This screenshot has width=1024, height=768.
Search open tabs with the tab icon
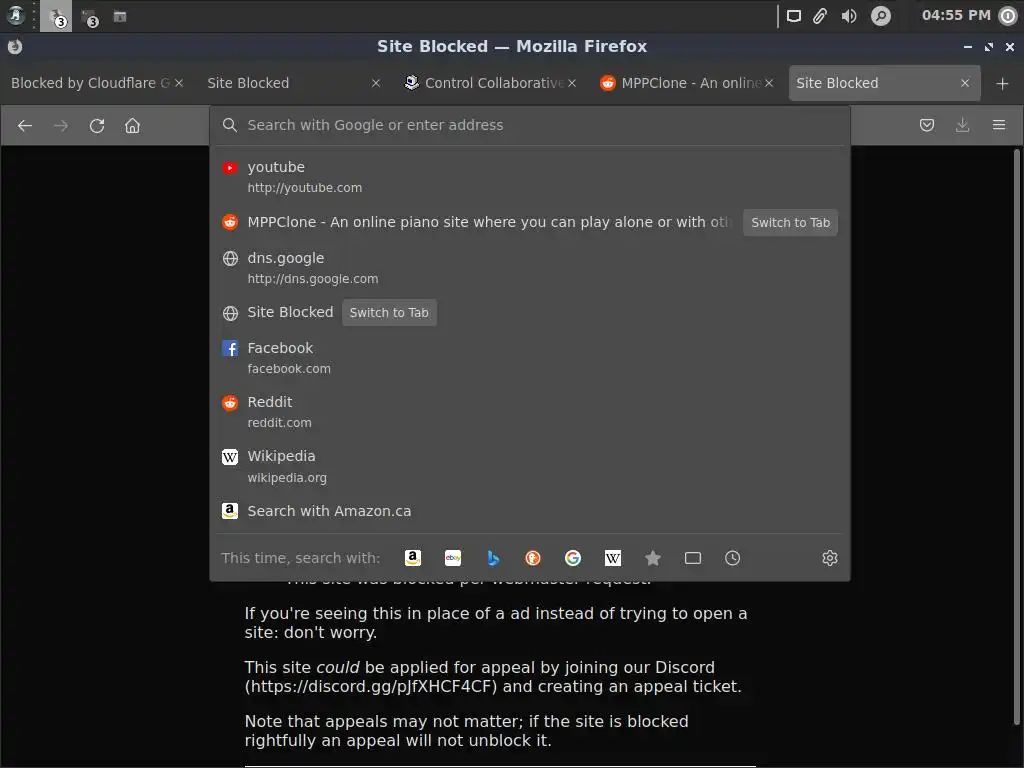[693, 558]
